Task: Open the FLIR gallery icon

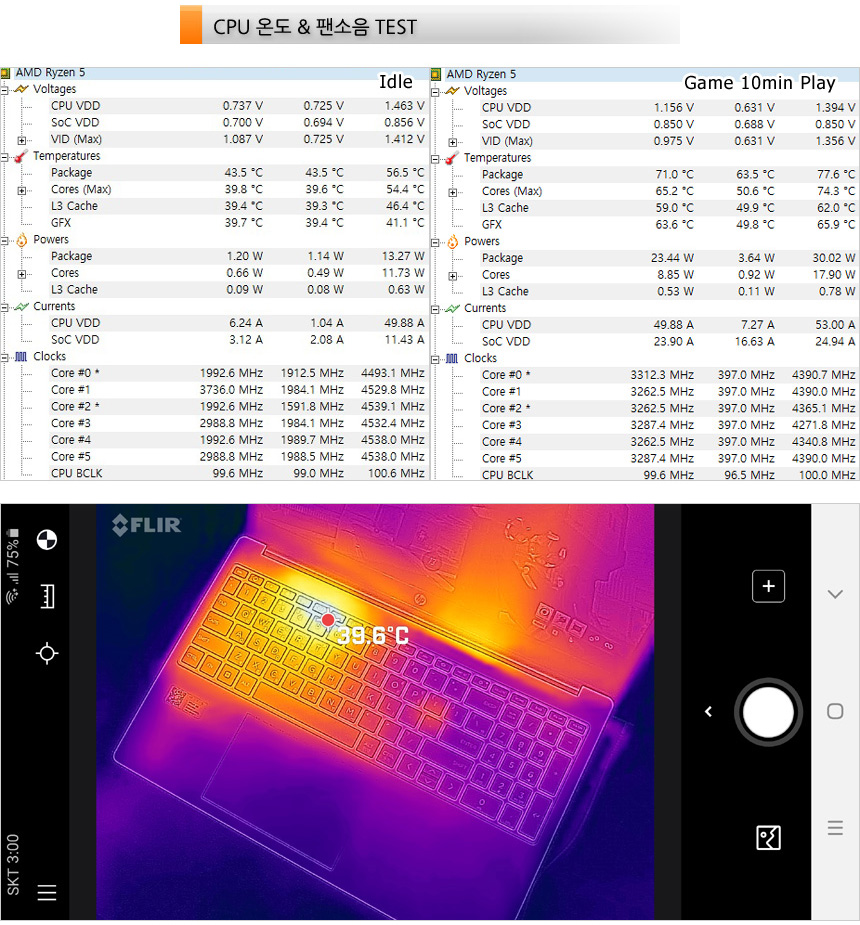Action: point(768,838)
